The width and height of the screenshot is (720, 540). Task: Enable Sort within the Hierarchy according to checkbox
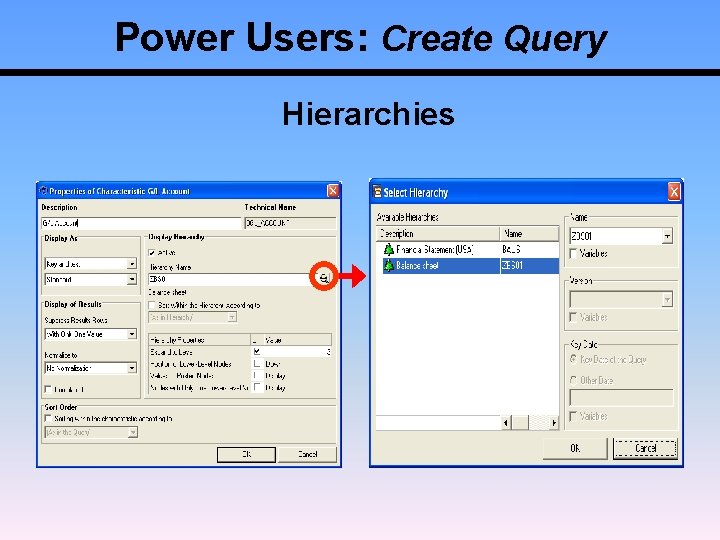(152, 305)
